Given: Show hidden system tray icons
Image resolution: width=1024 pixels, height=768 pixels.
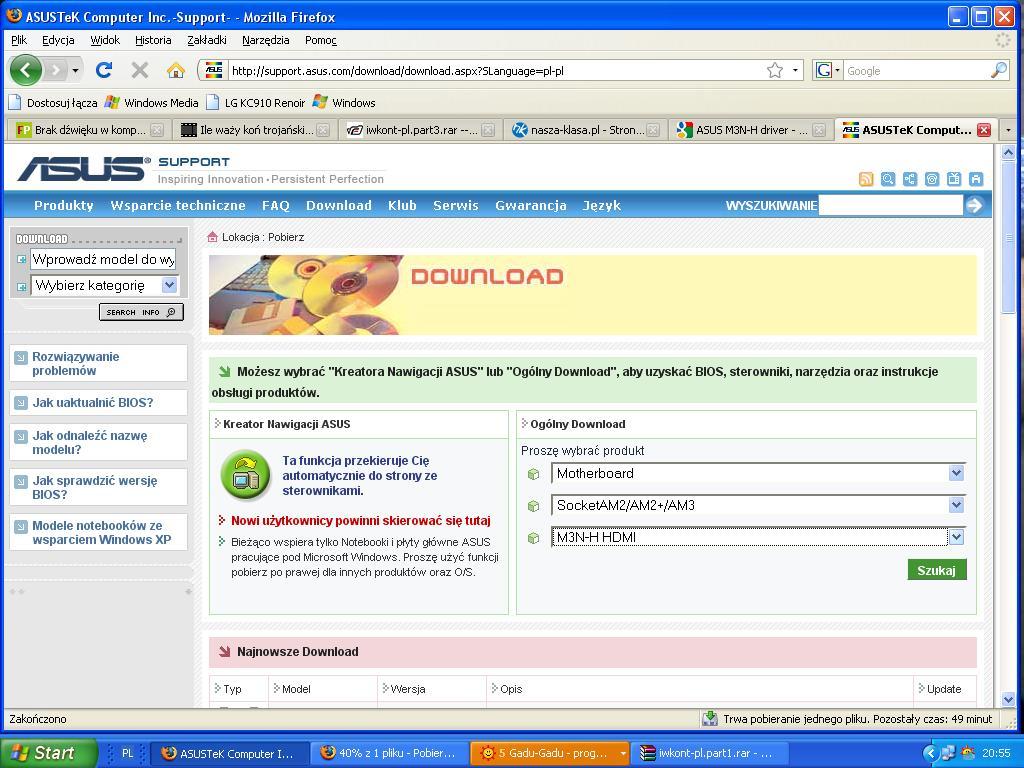Looking at the screenshot, I should tap(931, 754).
